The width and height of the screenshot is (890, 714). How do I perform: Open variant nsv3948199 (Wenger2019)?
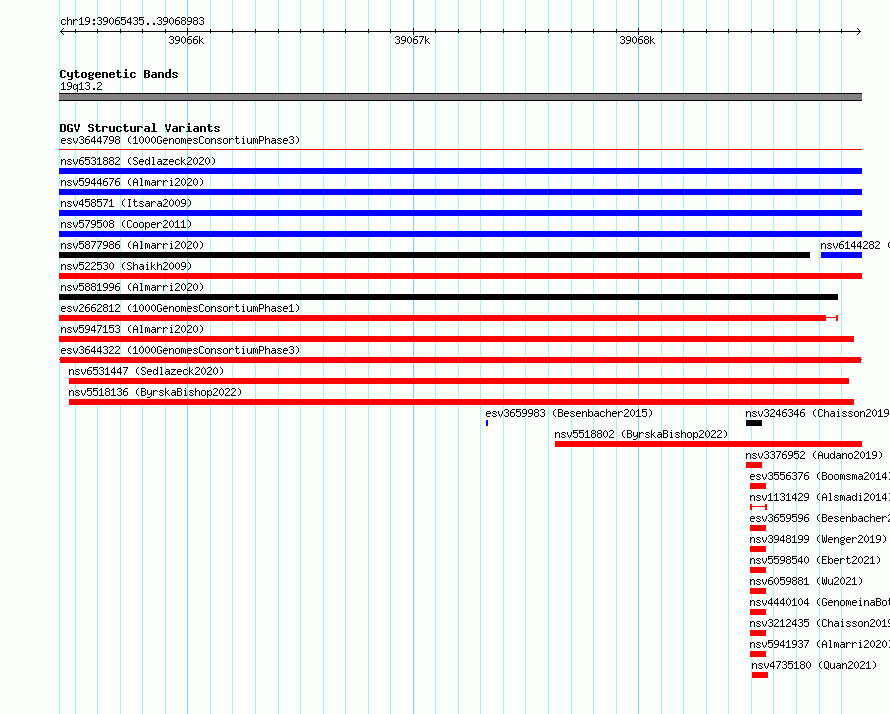click(818, 539)
